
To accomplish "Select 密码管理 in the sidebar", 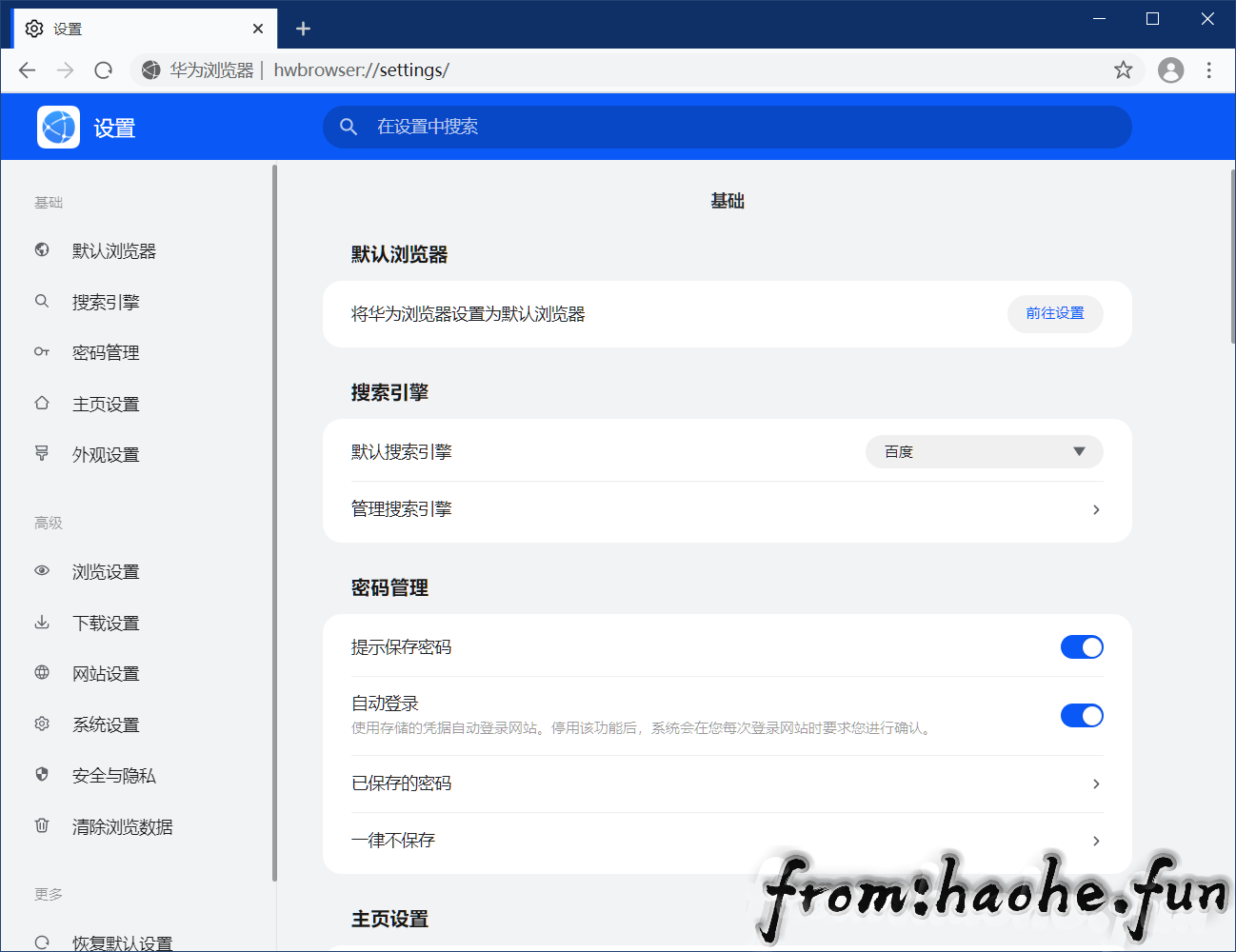I will [x=106, y=352].
